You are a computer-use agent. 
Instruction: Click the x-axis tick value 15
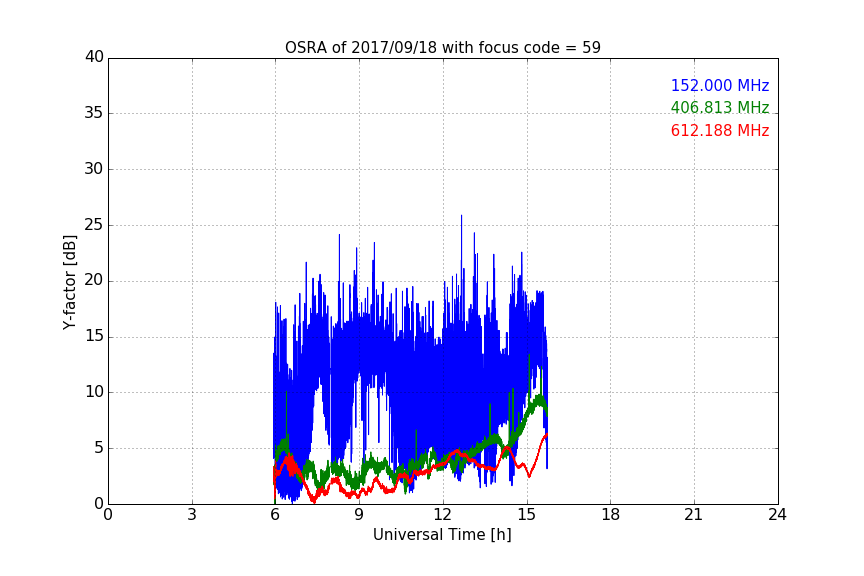[x=527, y=515]
